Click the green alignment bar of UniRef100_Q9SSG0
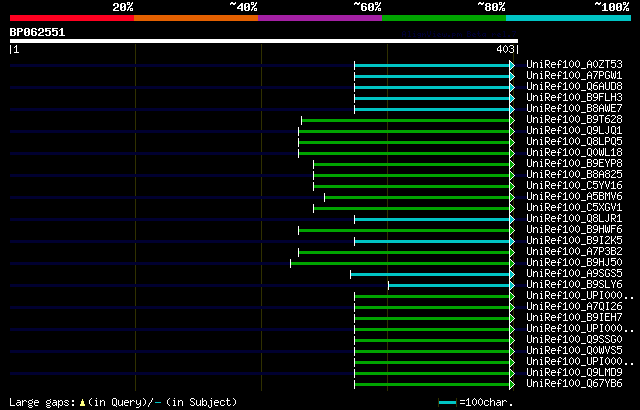Image resolution: width=640 pixels, height=410 pixels. click(x=432, y=341)
